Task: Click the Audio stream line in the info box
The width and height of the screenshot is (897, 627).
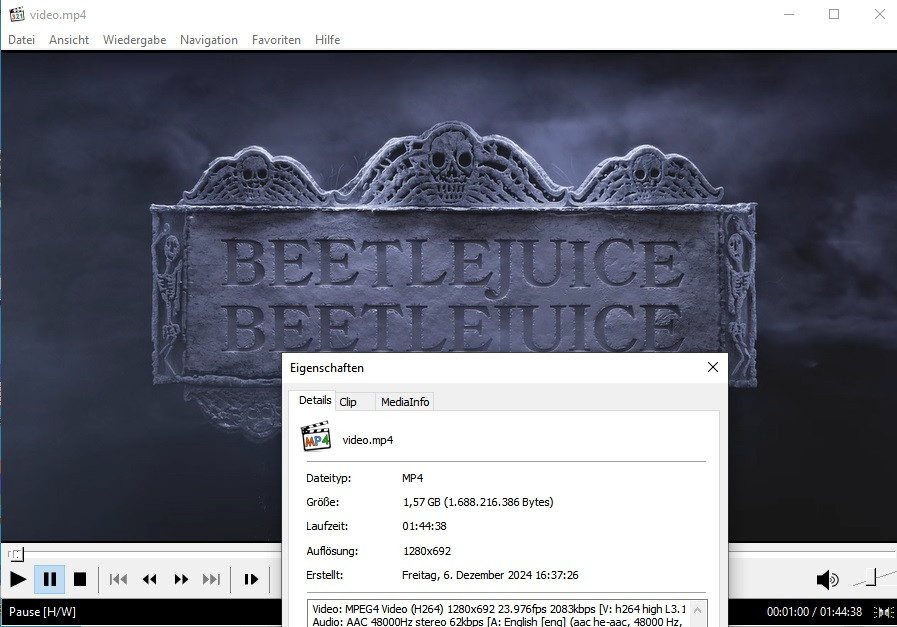Action: coord(497,622)
